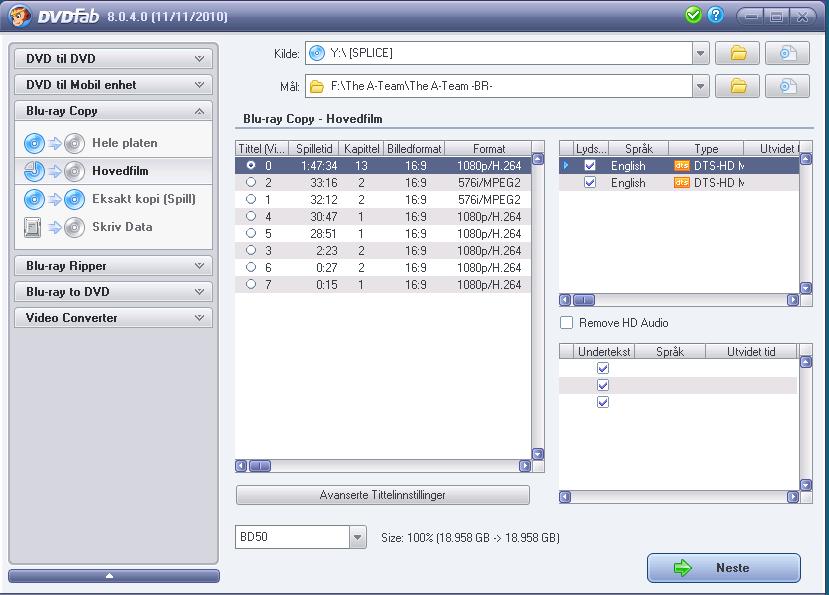Screen dimensions: 829x595
Task: Click the Neste button
Action: (724, 568)
